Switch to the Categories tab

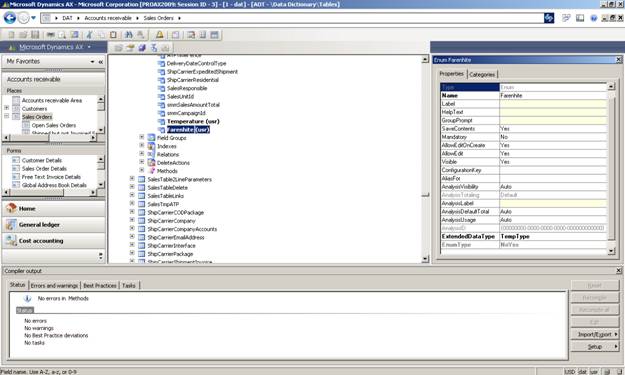(482, 75)
